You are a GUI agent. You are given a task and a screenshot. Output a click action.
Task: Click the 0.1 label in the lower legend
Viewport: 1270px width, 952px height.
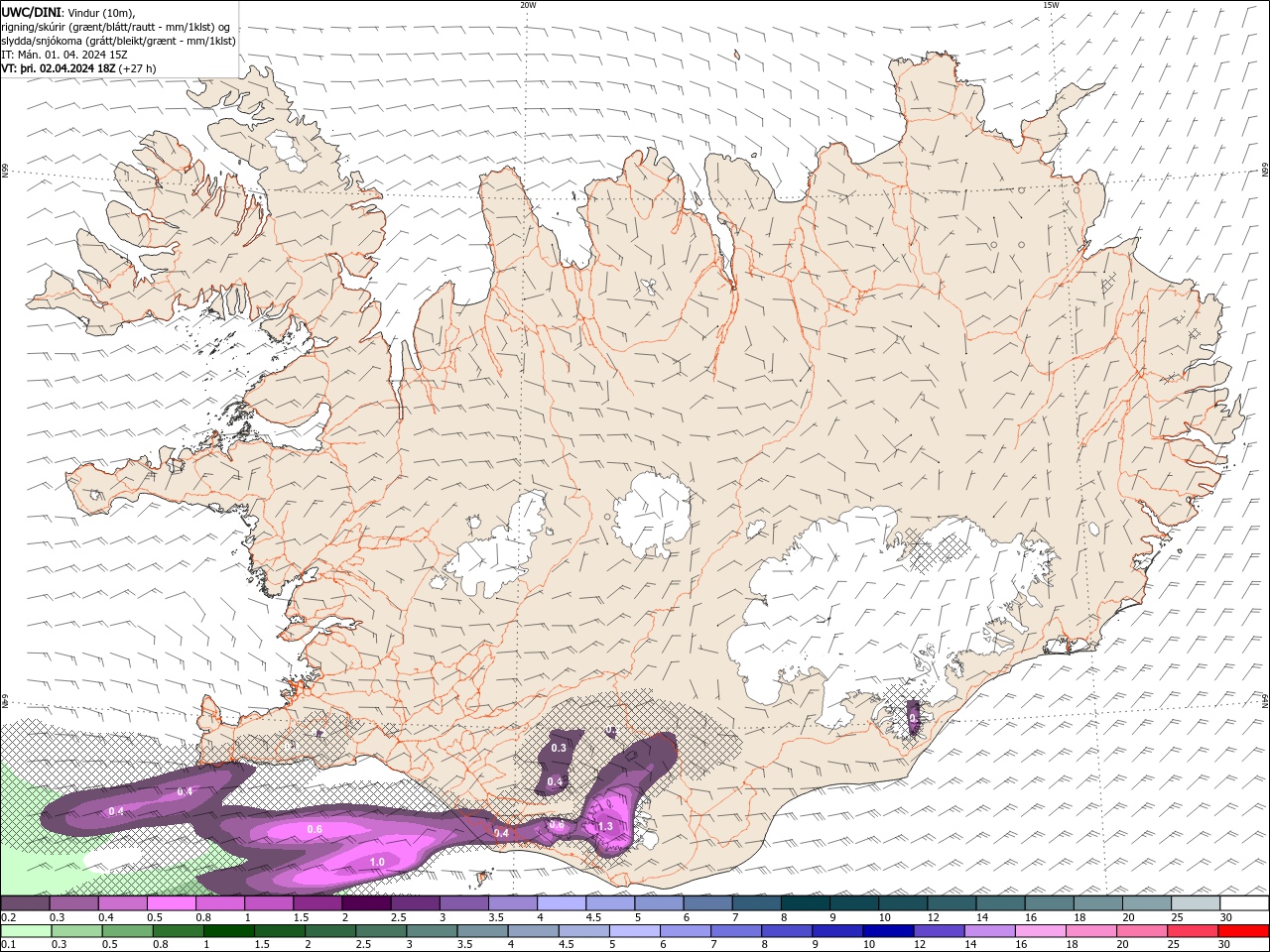[8, 945]
